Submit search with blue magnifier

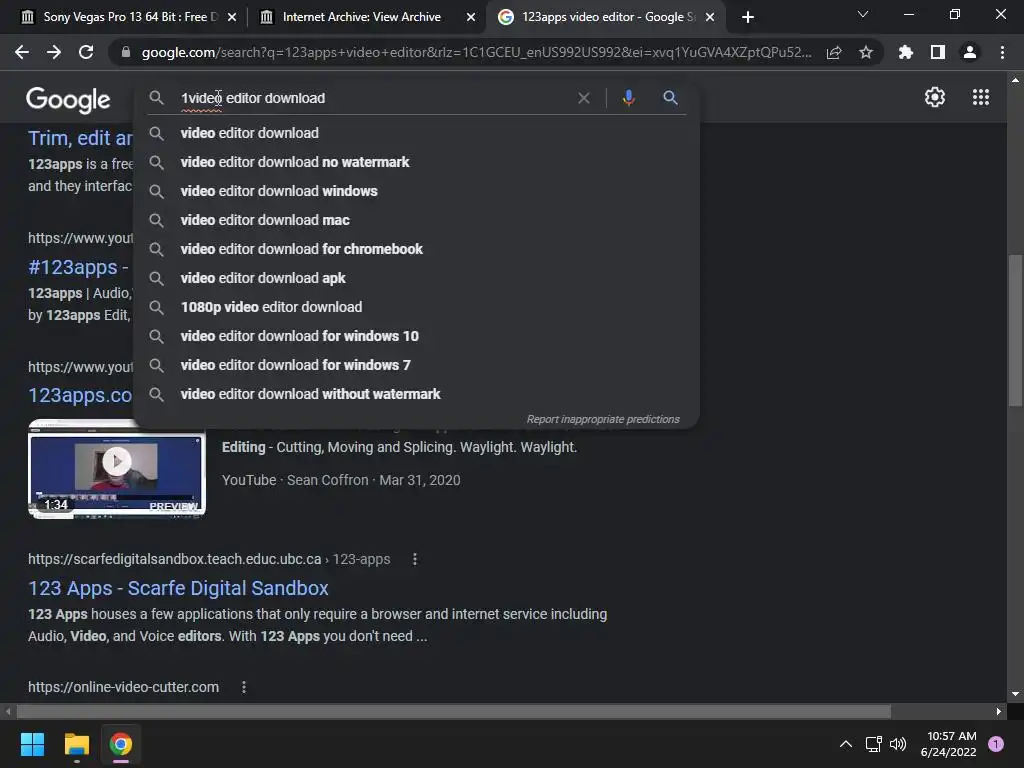670,98
